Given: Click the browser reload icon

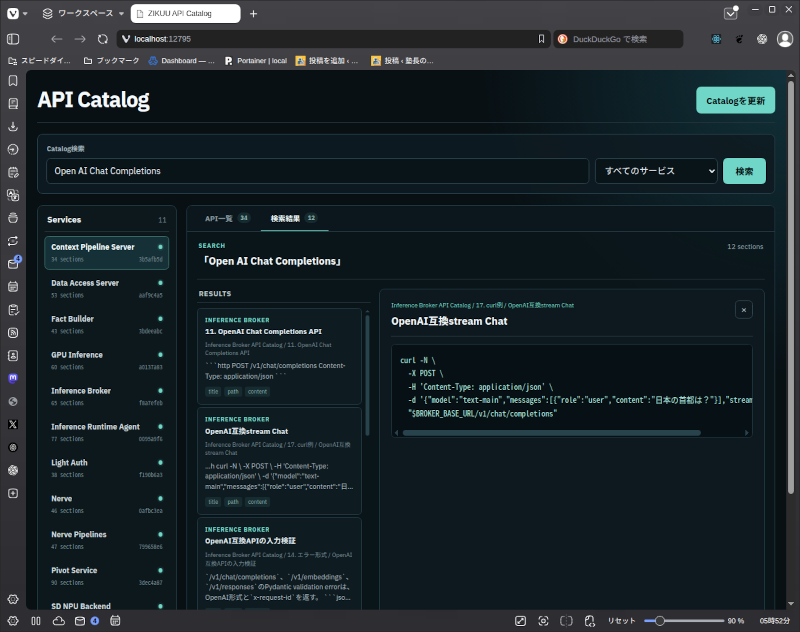Looking at the screenshot, I should pos(103,39).
